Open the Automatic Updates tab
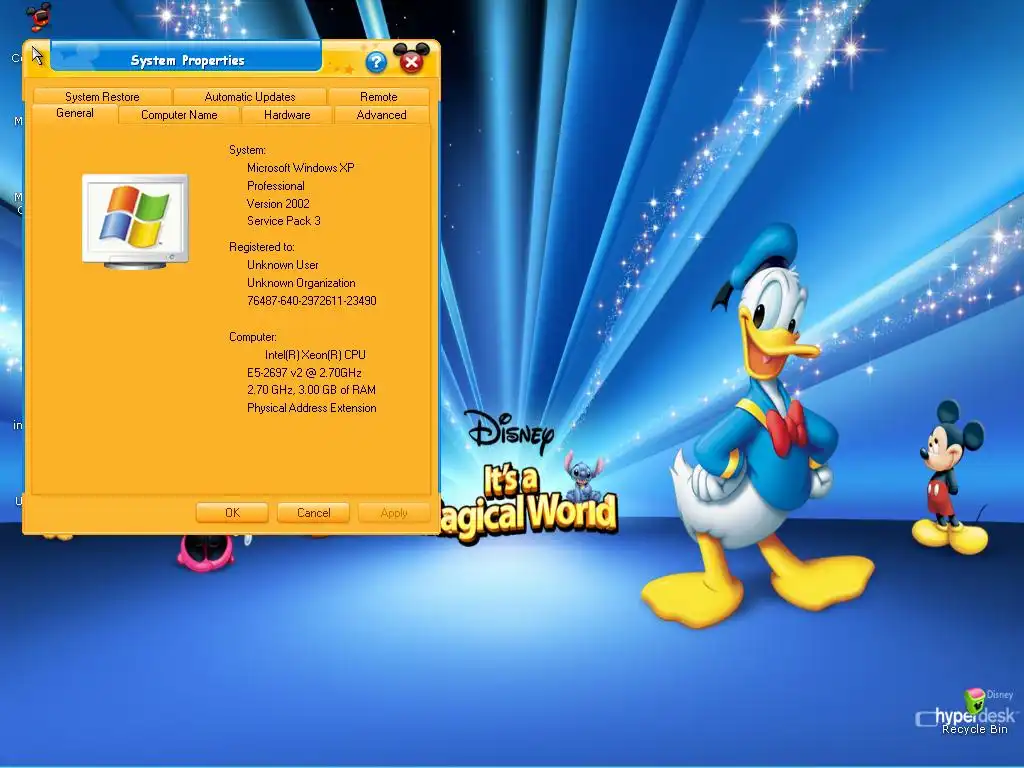This screenshot has height=768, width=1024. click(249, 97)
